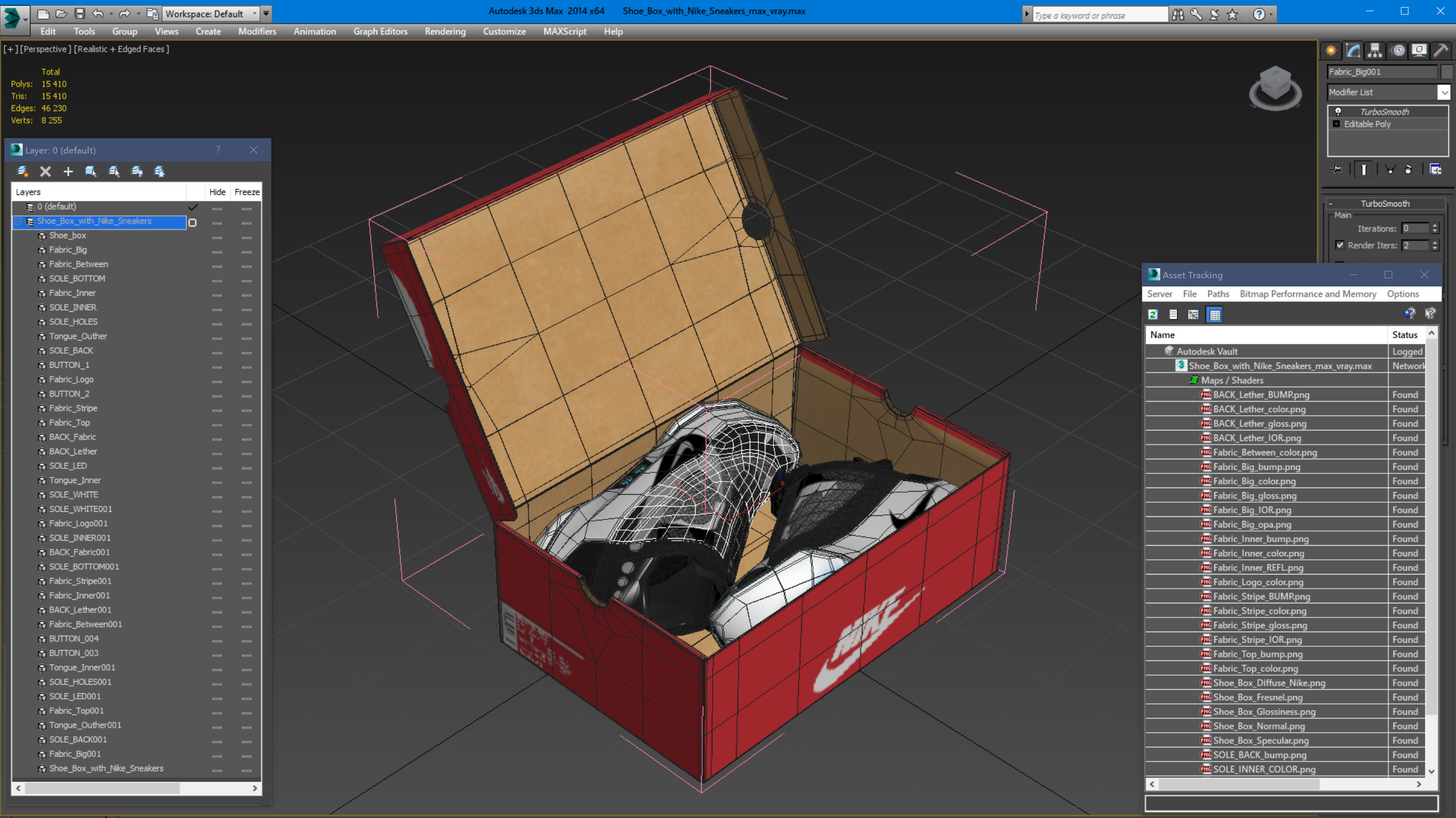Click the [+] viewport general menu label
Image resolution: width=1456 pixels, height=818 pixels.
(x=10, y=49)
